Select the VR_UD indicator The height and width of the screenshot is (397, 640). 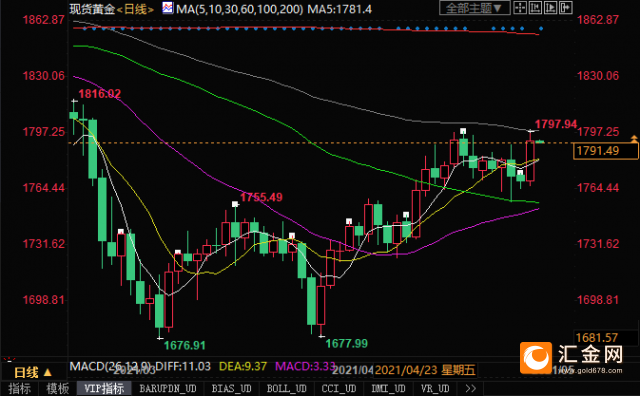pos(435,388)
